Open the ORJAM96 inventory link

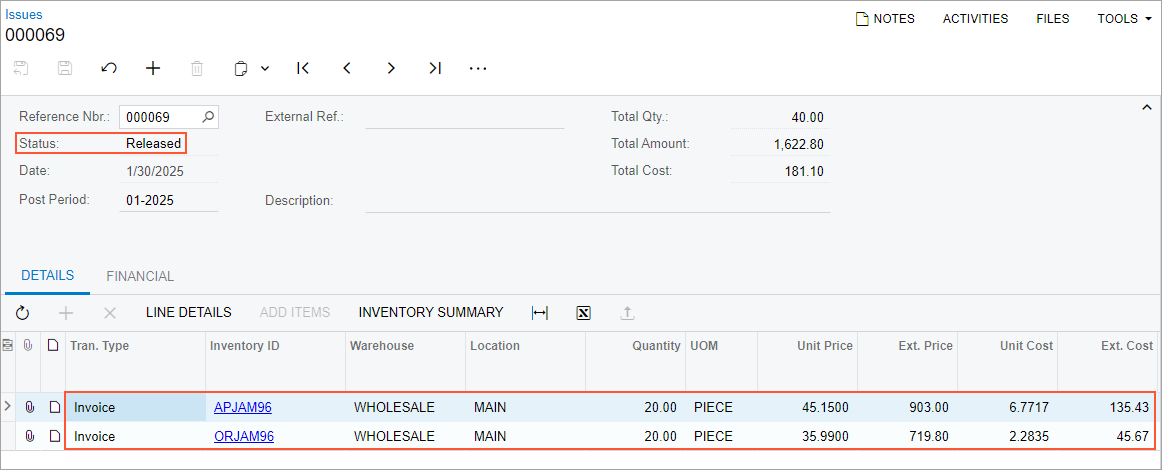[244, 436]
